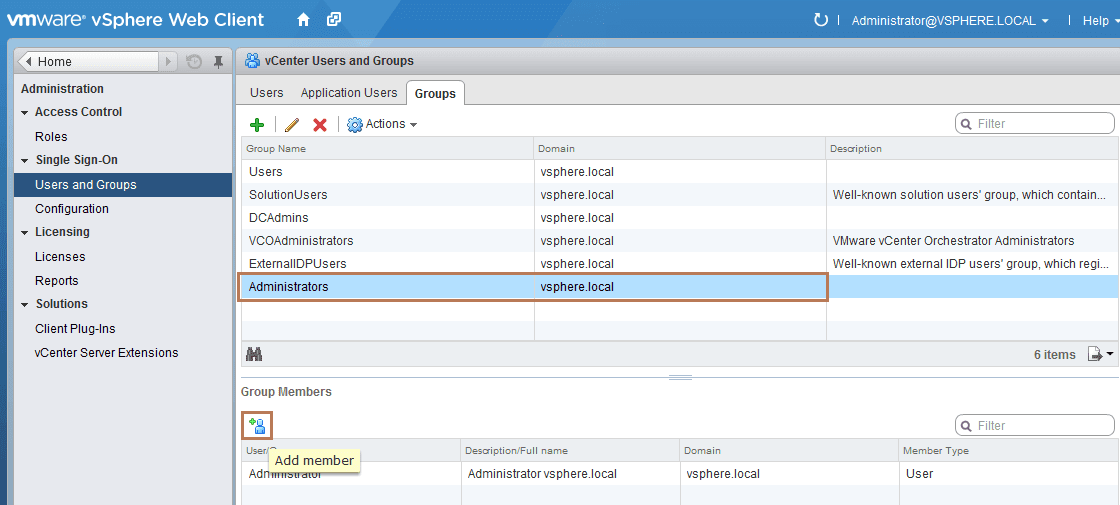Click the vCenter Users and Groups header icon
Viewport: 1120px width, 505px height.
coord(252,61)
